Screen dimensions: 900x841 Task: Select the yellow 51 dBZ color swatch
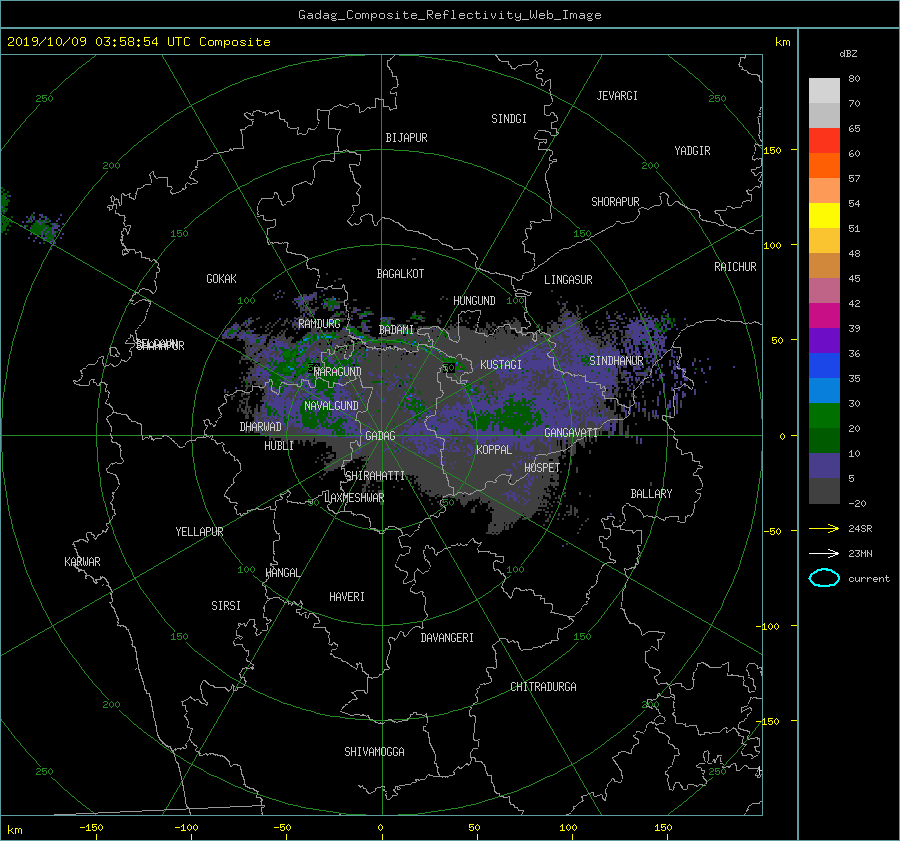pyautogui.click(x=824, y=215)
